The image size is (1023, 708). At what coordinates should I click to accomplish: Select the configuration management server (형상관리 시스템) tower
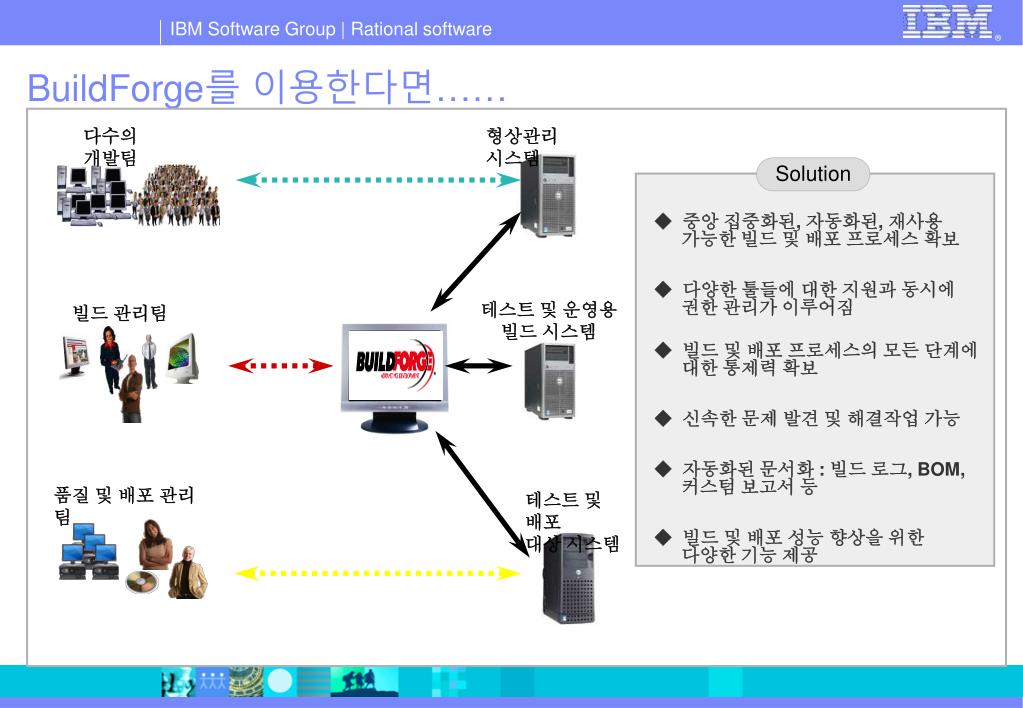pos(548,195)
